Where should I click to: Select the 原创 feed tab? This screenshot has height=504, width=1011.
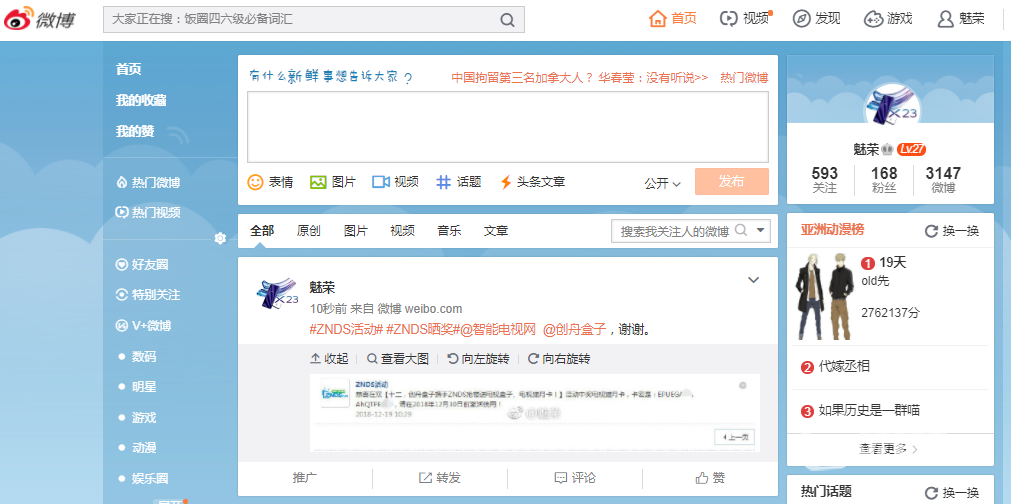[x=309, y=231]
